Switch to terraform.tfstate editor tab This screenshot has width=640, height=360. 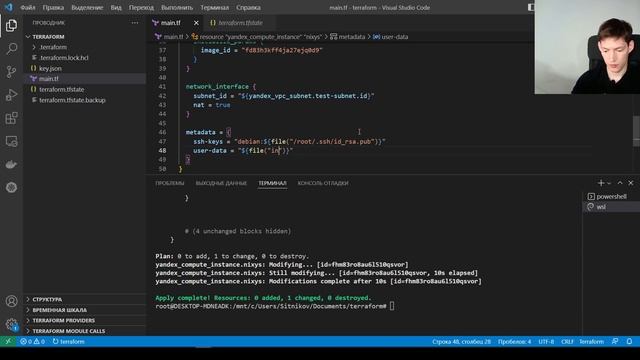240,23
